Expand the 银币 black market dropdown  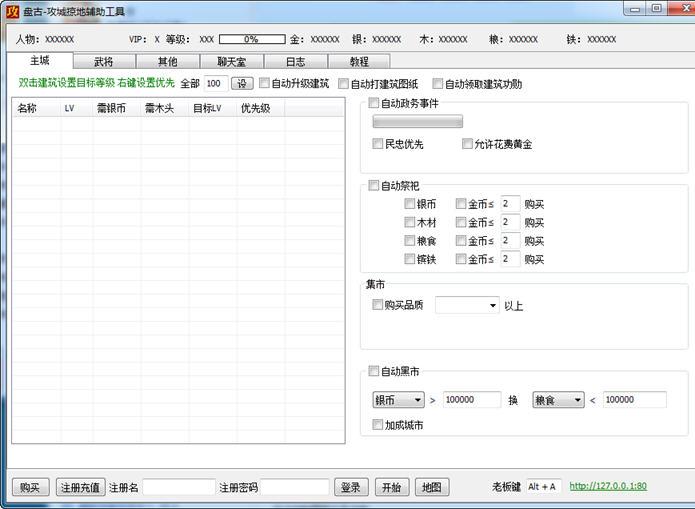(x=398, y=400)
